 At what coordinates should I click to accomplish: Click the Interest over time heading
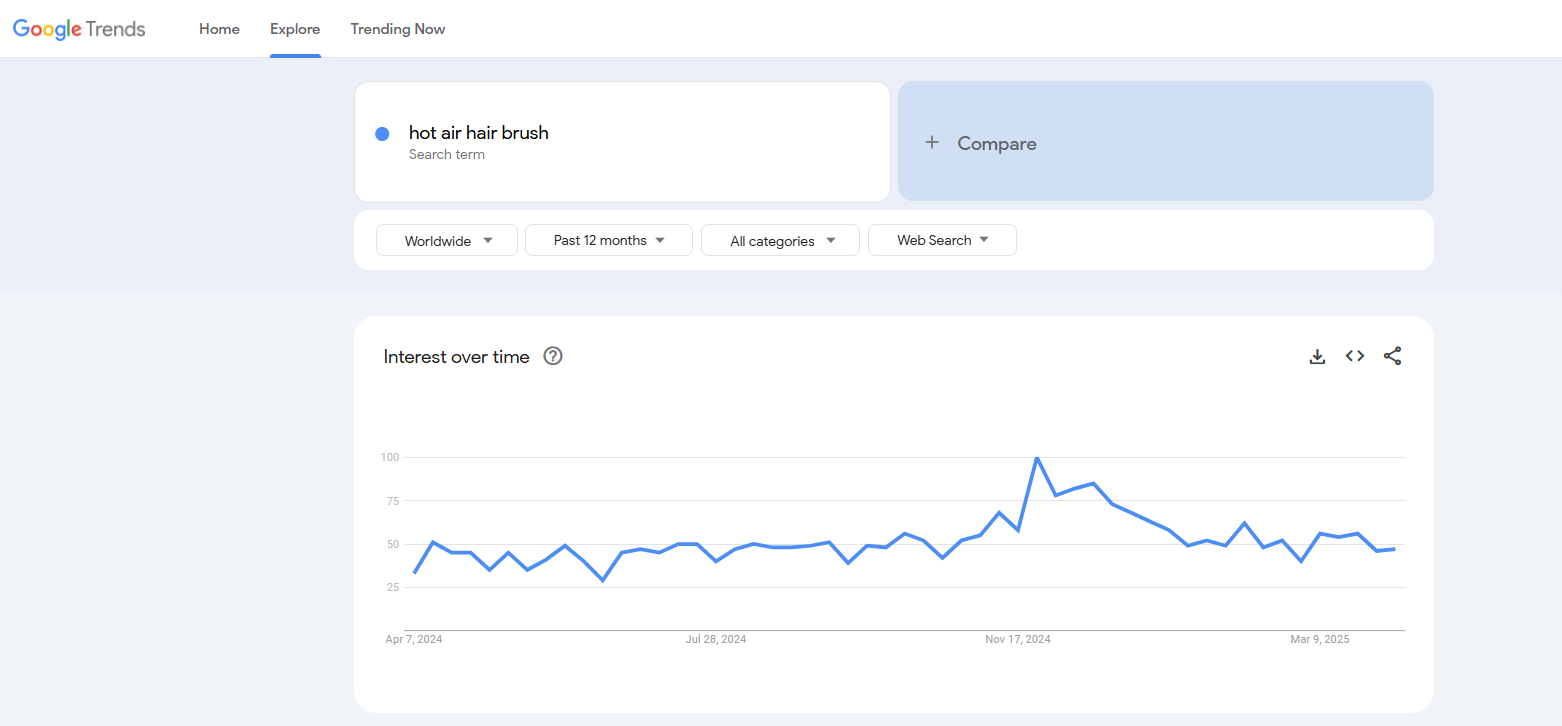point(456,357)
